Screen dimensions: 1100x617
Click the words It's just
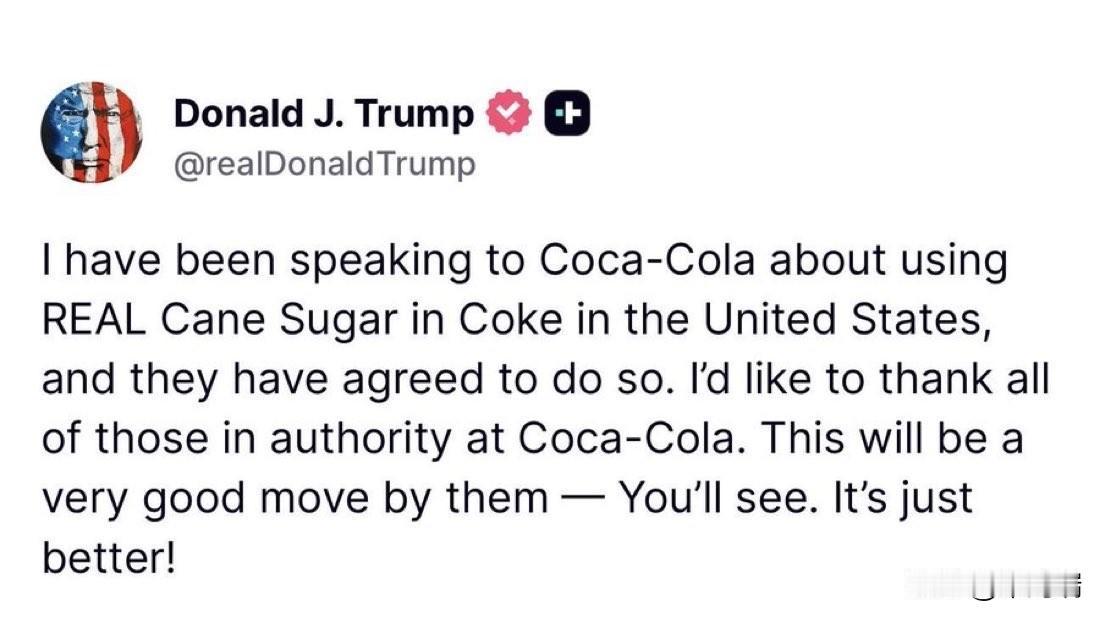click(903, 500)
